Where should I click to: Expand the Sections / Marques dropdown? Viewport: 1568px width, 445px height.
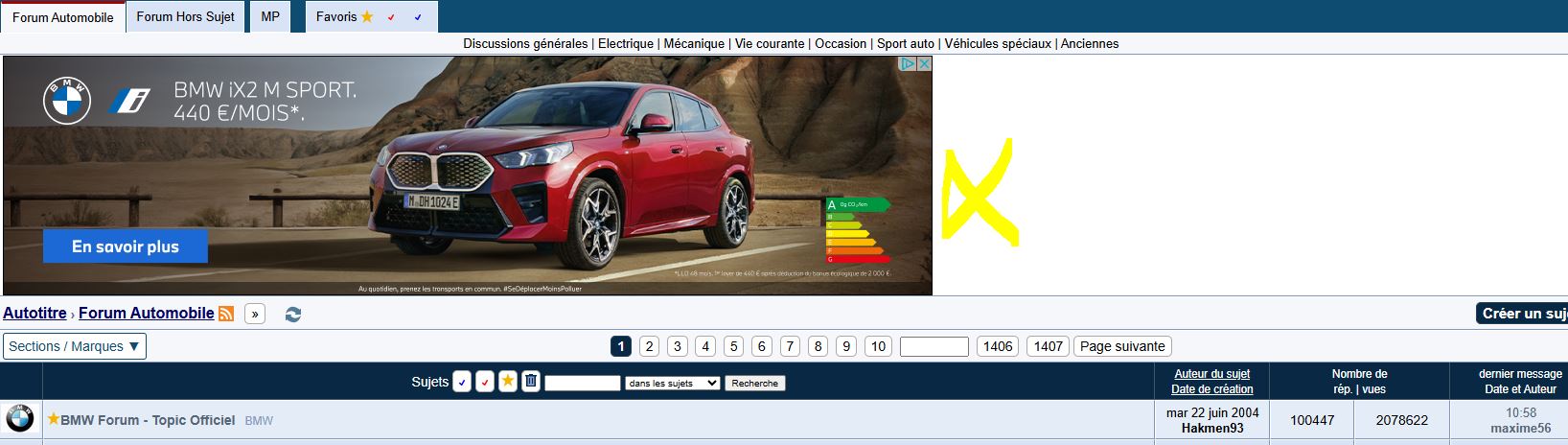pyautogui.click(x=75, y=346)
